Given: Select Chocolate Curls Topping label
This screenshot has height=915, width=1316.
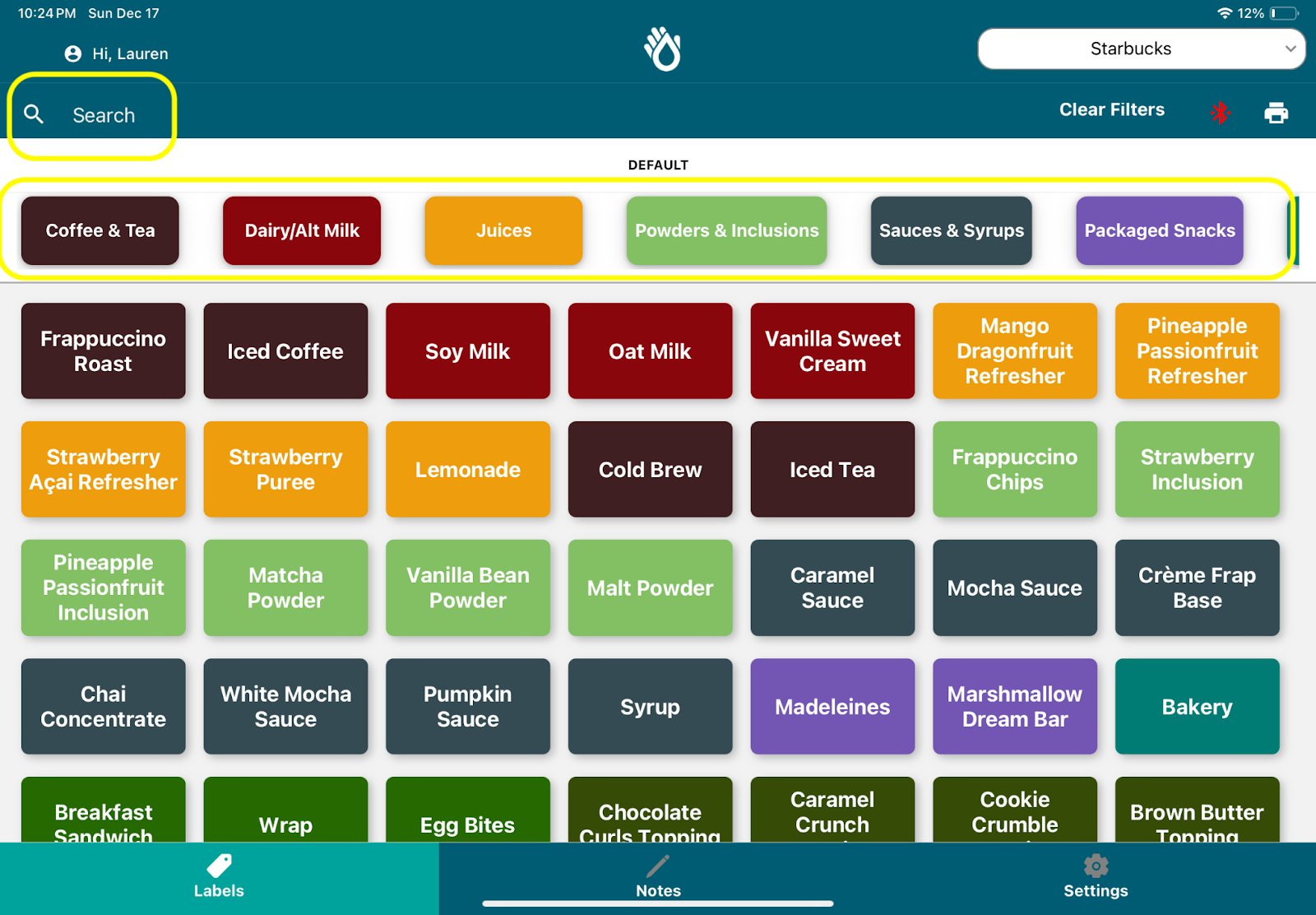Looking at the screenshot, I should [x=651, y=810].
